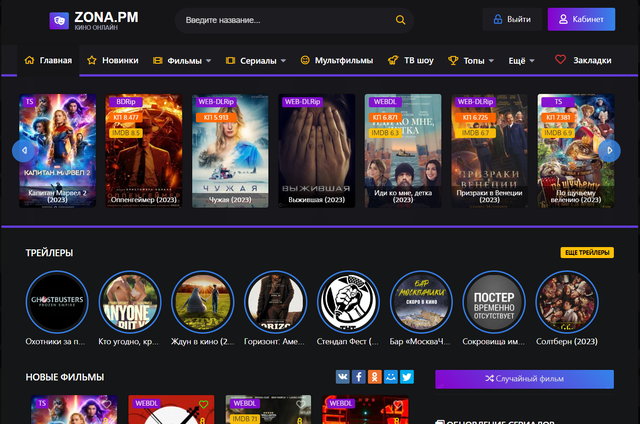This screenshot has width=640, height=424.
Task: Click the BDRip badge on Оппенгеймер
Action: click(x=126, y=102)
